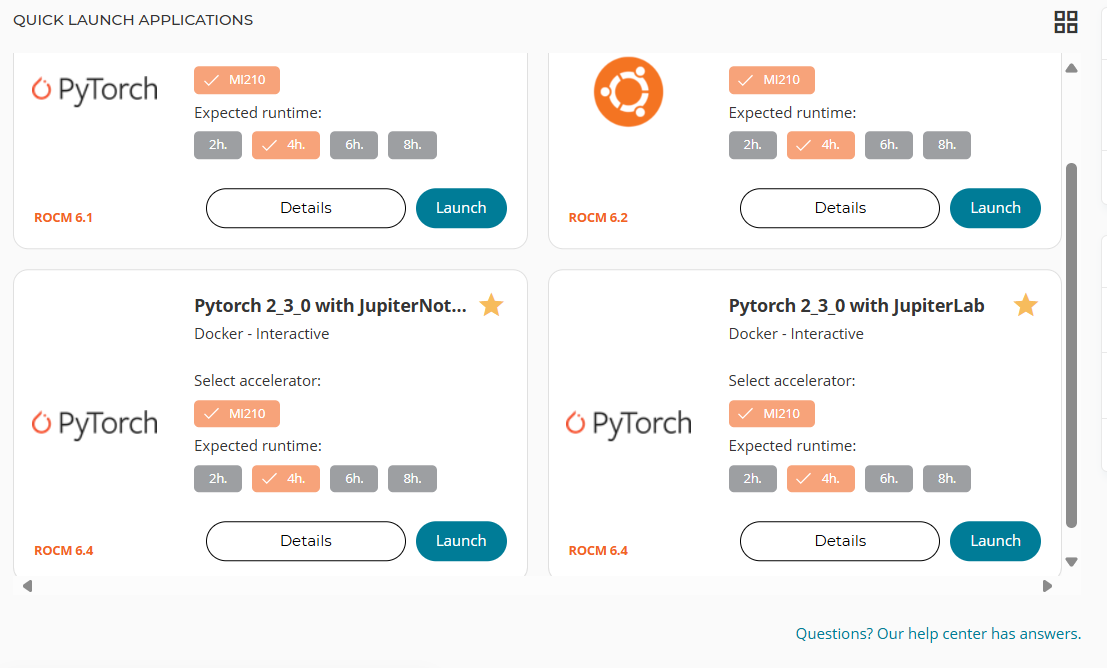
Task: Select 2h. runtime in ROCM 6.2 card
Action: click(753, 145)
